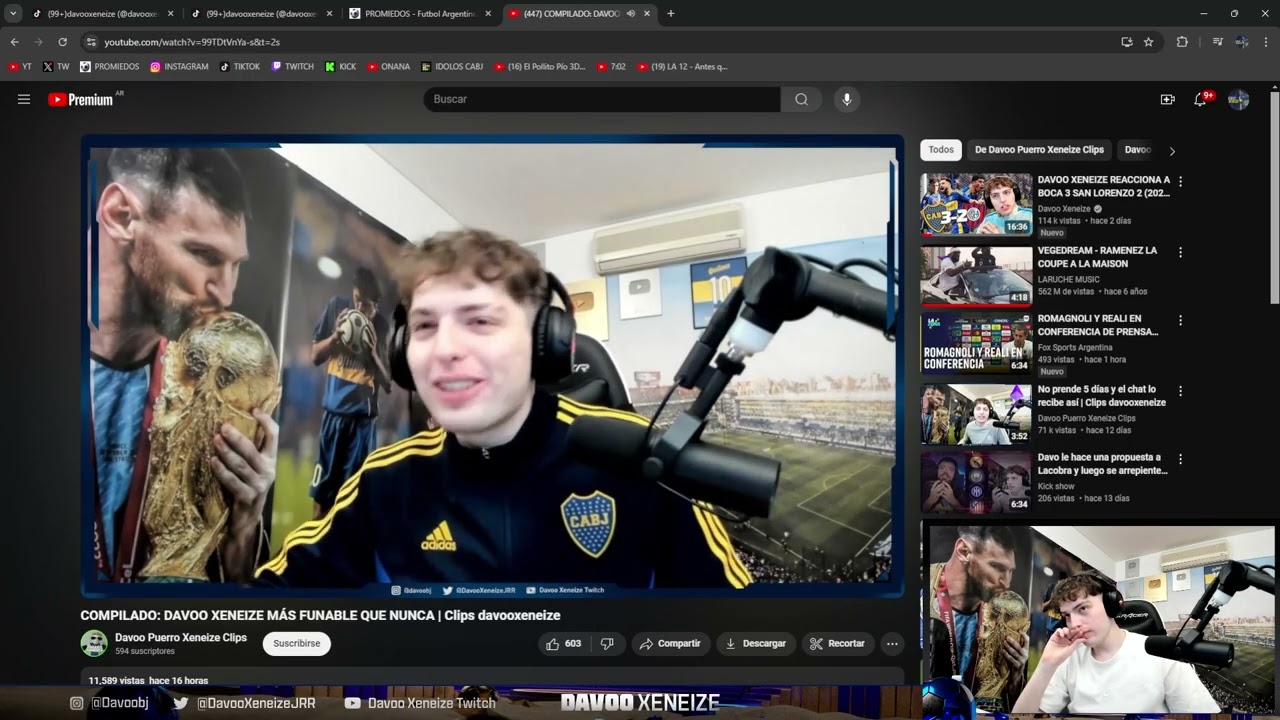Open options for ROMAGNOLI Y REALI video
The width and height of the screenshot is (1280, 720).
1180,321
